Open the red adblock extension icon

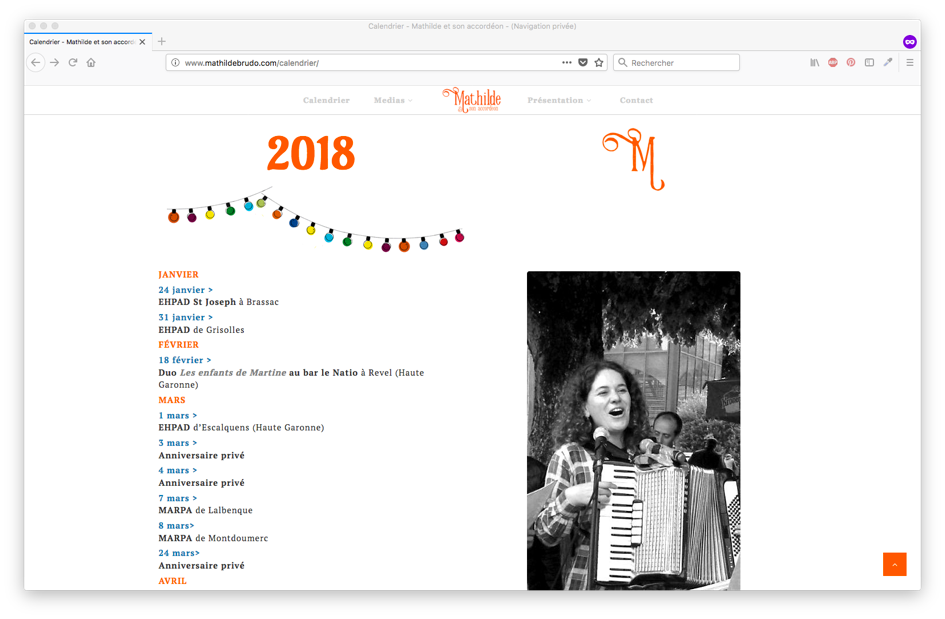[x=833, y=63]
